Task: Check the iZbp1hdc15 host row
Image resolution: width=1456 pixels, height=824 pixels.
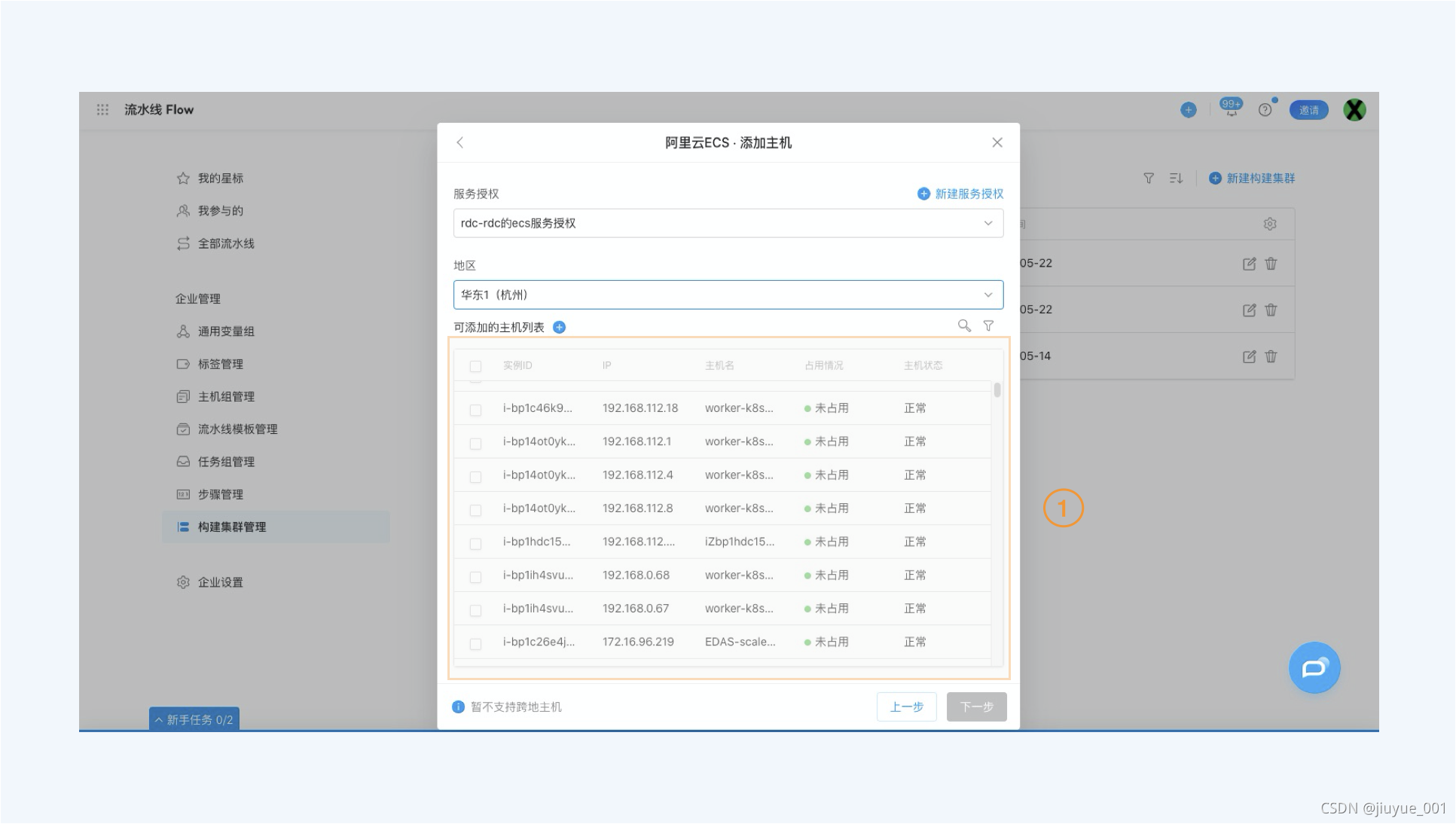Action: (475, 543)
